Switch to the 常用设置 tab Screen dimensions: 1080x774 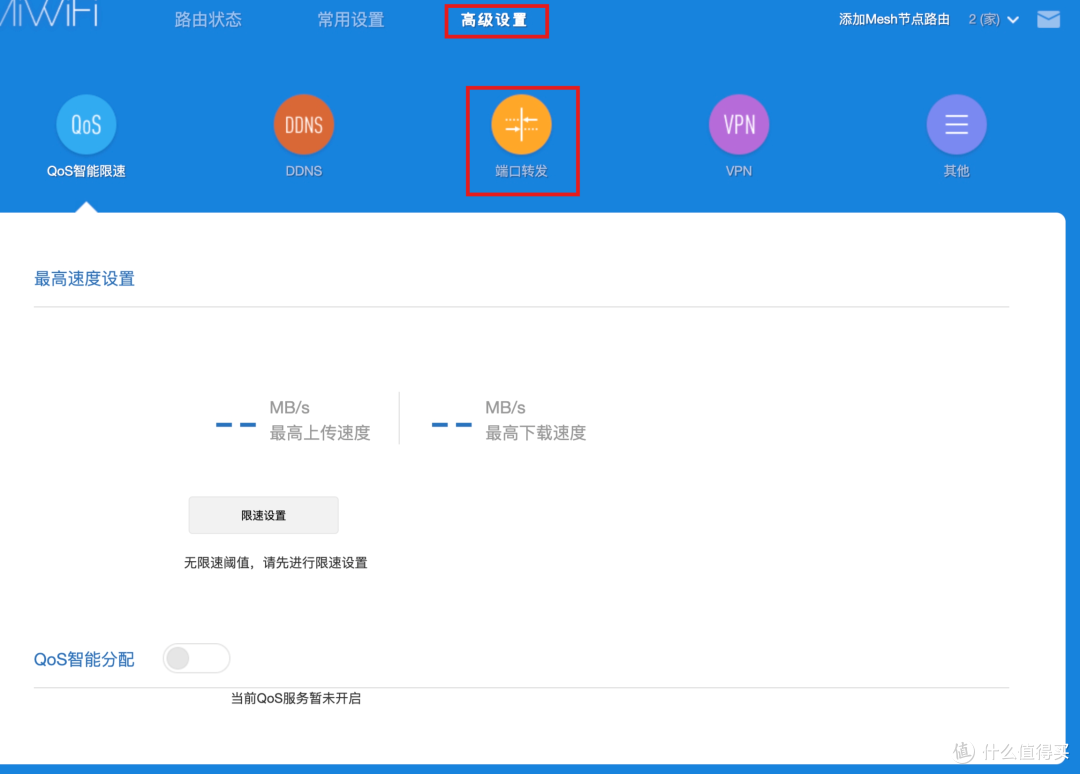[351, 18]
